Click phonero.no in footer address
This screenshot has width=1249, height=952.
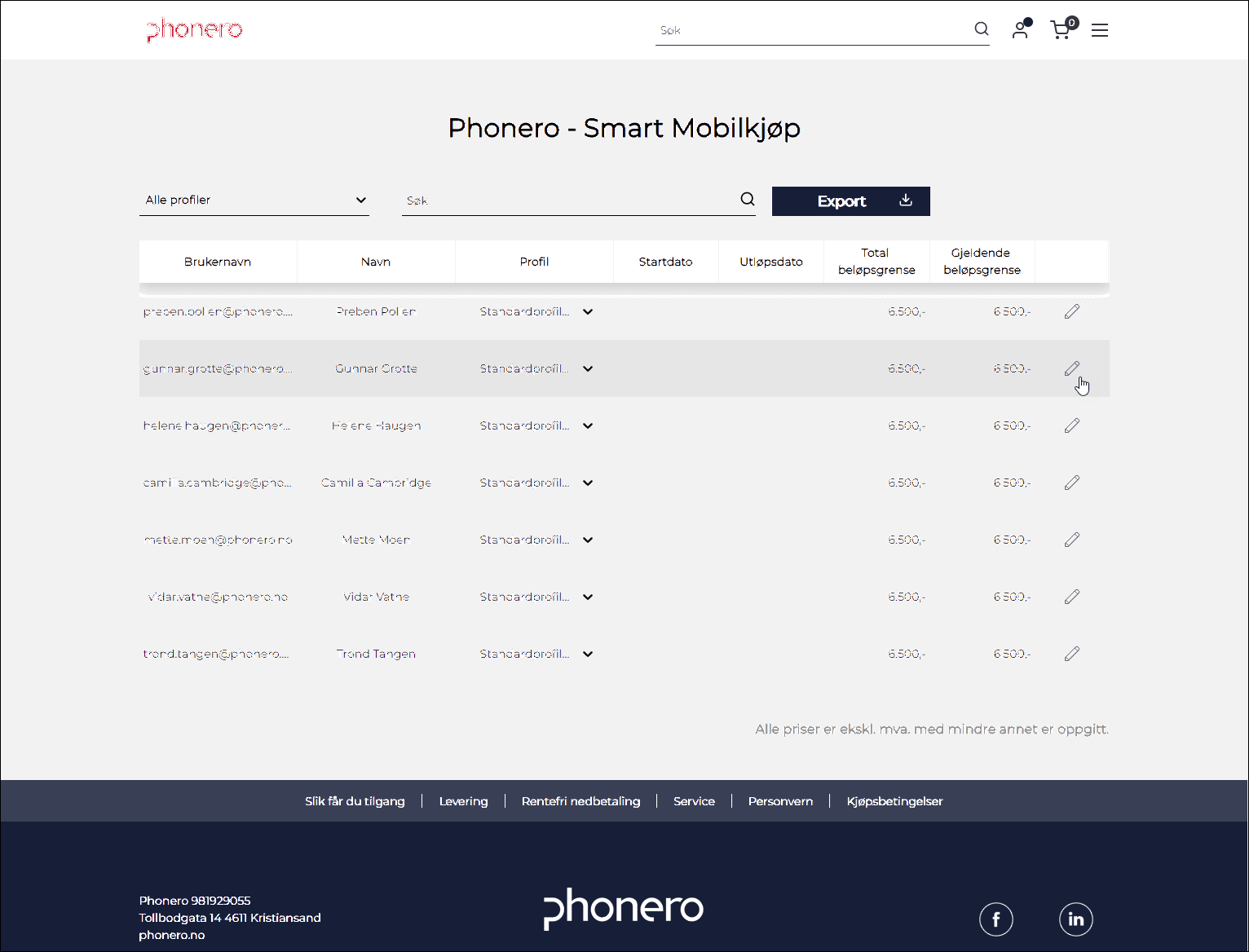point(172,935)
